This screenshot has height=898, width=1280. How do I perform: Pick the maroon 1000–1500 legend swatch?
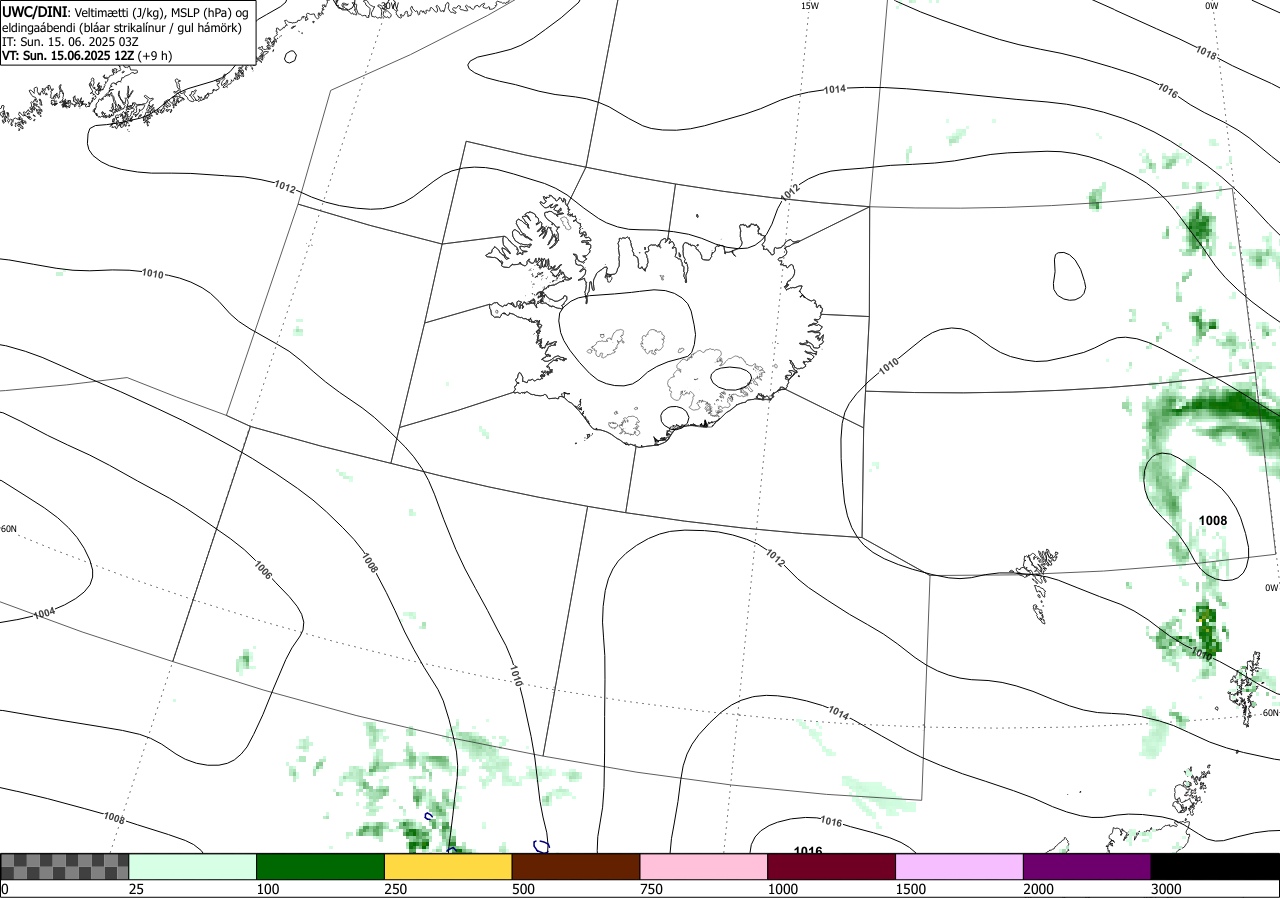coord(832,866)
